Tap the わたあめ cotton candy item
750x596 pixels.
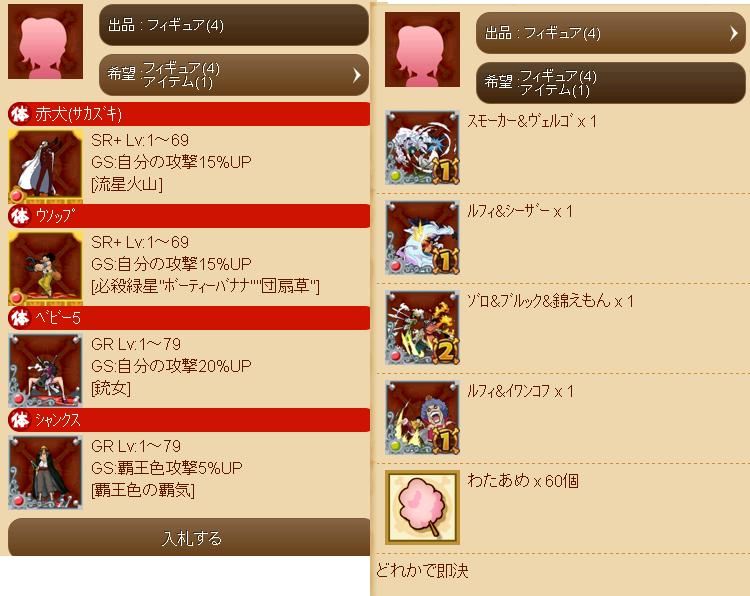coord(422,508)
